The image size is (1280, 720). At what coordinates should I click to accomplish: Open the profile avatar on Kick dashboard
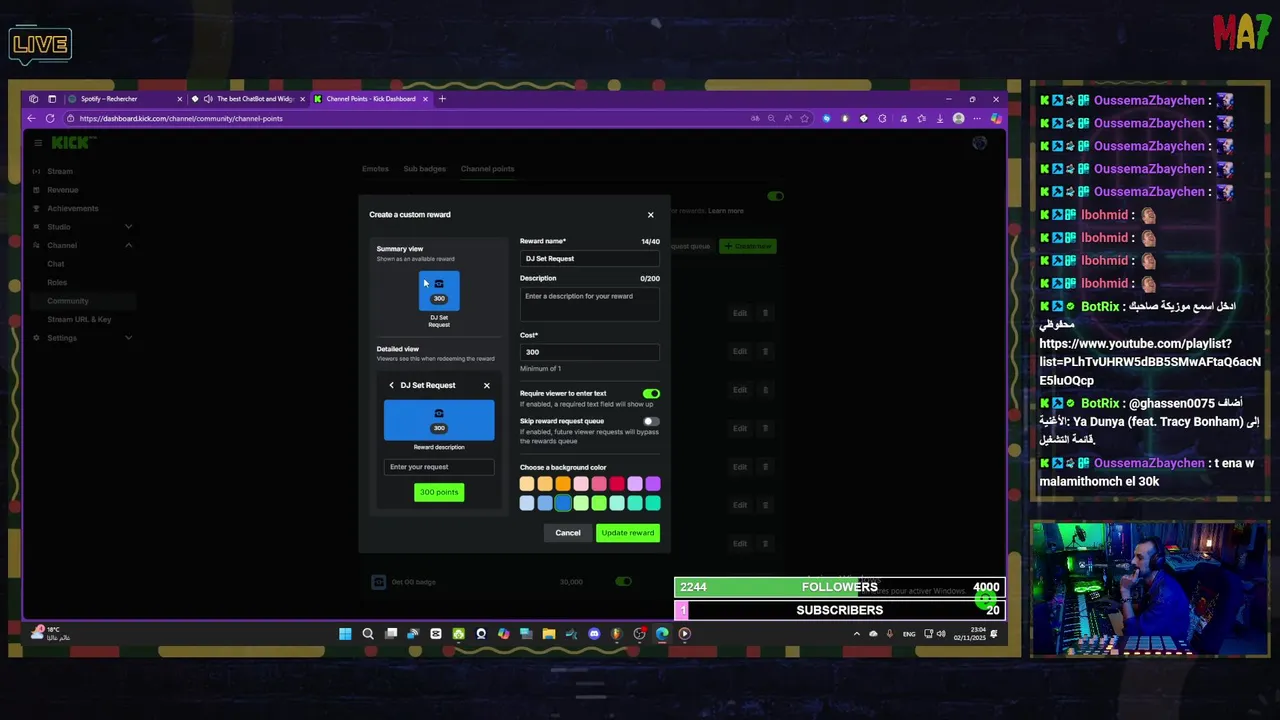pyautogui.click(x=979, y=143)
